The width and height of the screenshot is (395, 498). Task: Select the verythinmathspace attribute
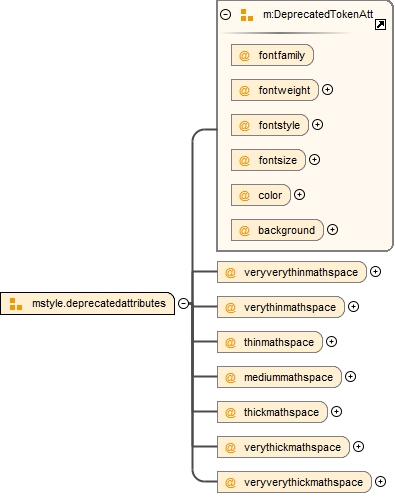[281, 307]
